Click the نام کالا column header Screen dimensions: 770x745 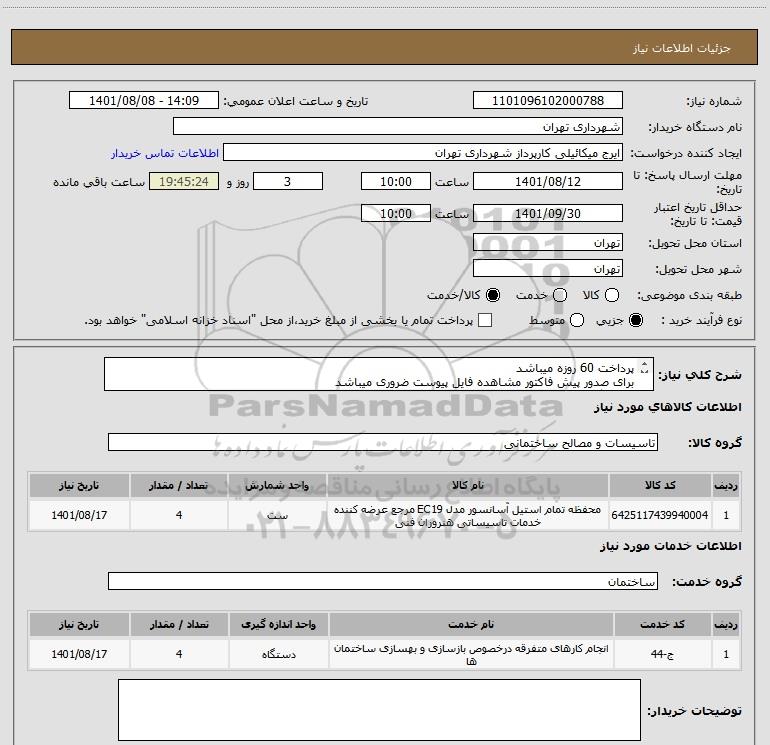468,485
